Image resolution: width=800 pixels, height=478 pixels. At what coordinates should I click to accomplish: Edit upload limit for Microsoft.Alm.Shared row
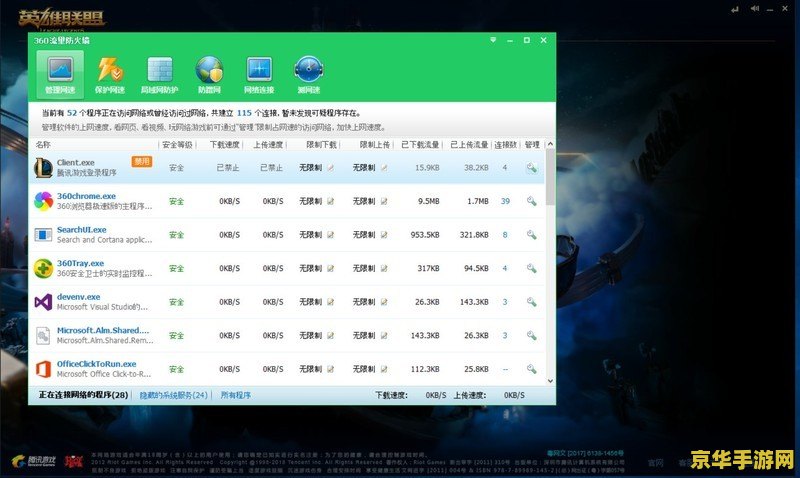[384, 336]
